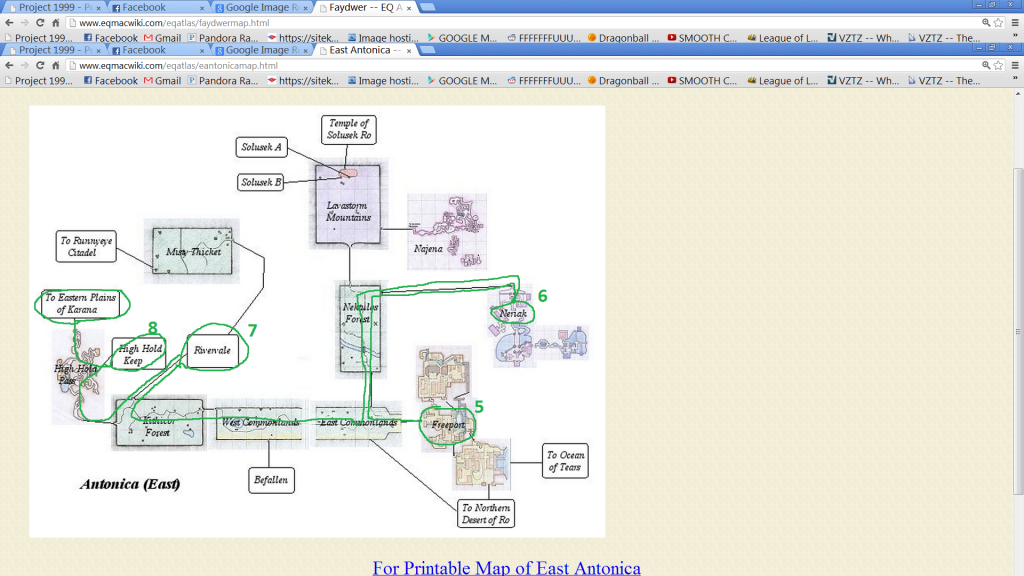Click Solusek B label on map

click(x=261, y=182)
